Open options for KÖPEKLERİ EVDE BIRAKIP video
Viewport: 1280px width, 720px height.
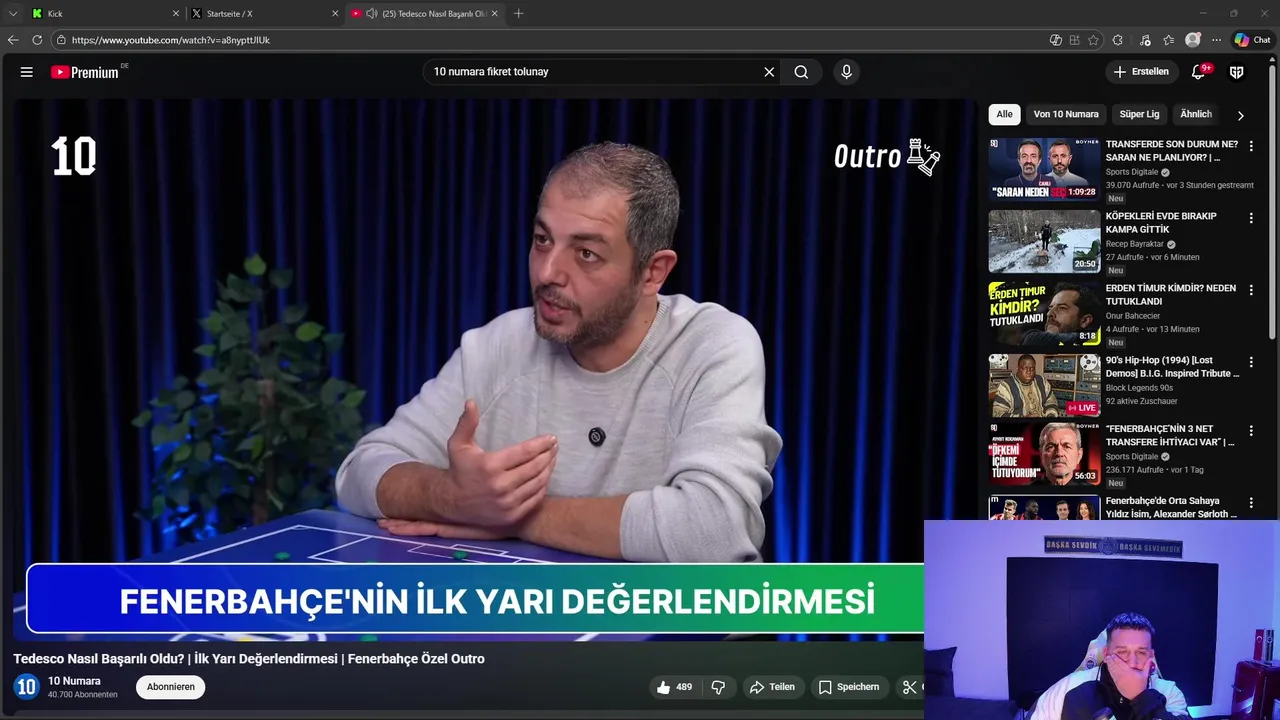[1250, 218]
